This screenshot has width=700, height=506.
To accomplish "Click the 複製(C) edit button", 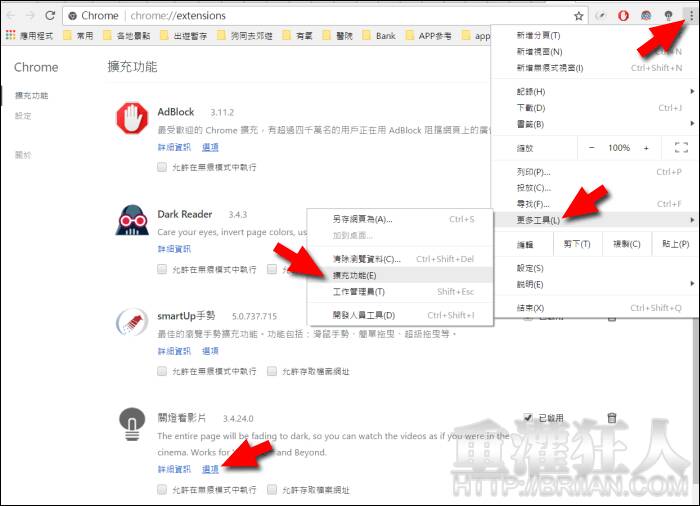I will [627, 244].
